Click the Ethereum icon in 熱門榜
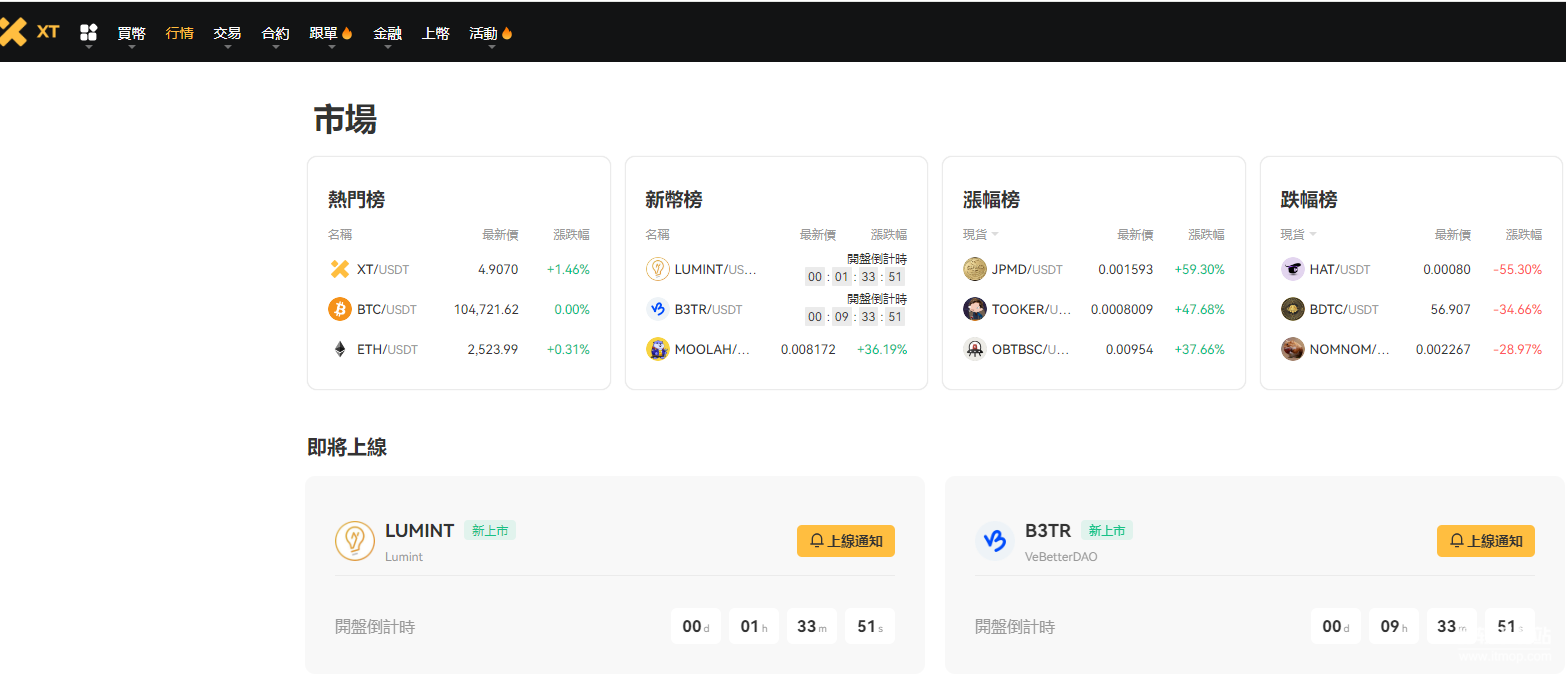This screenshot has width=1566, height=676. (340, 349)
